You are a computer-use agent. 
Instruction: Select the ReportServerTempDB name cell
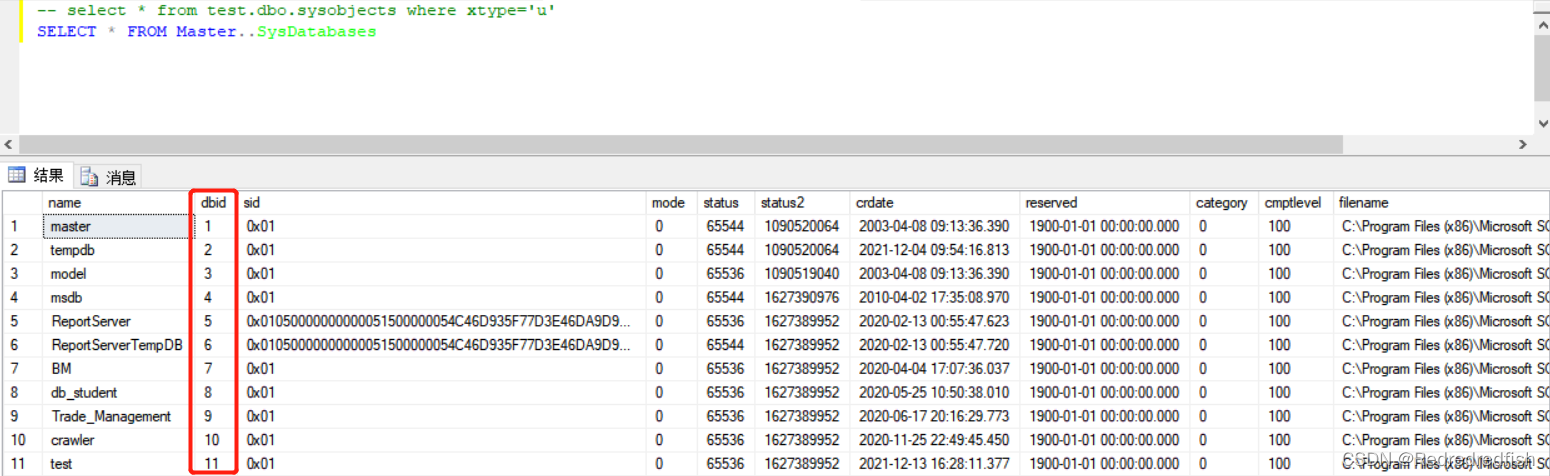tap(117, 345)
